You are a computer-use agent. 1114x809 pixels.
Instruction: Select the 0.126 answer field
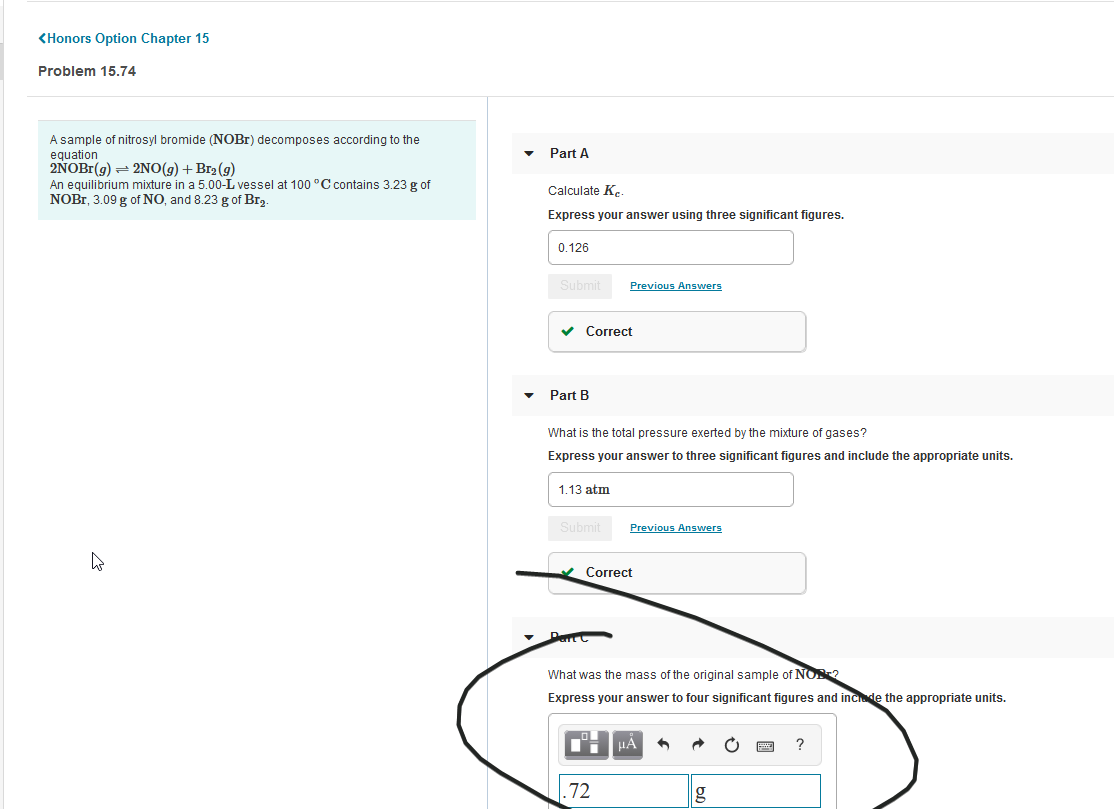pyautogui.click(x=670, y=247)
